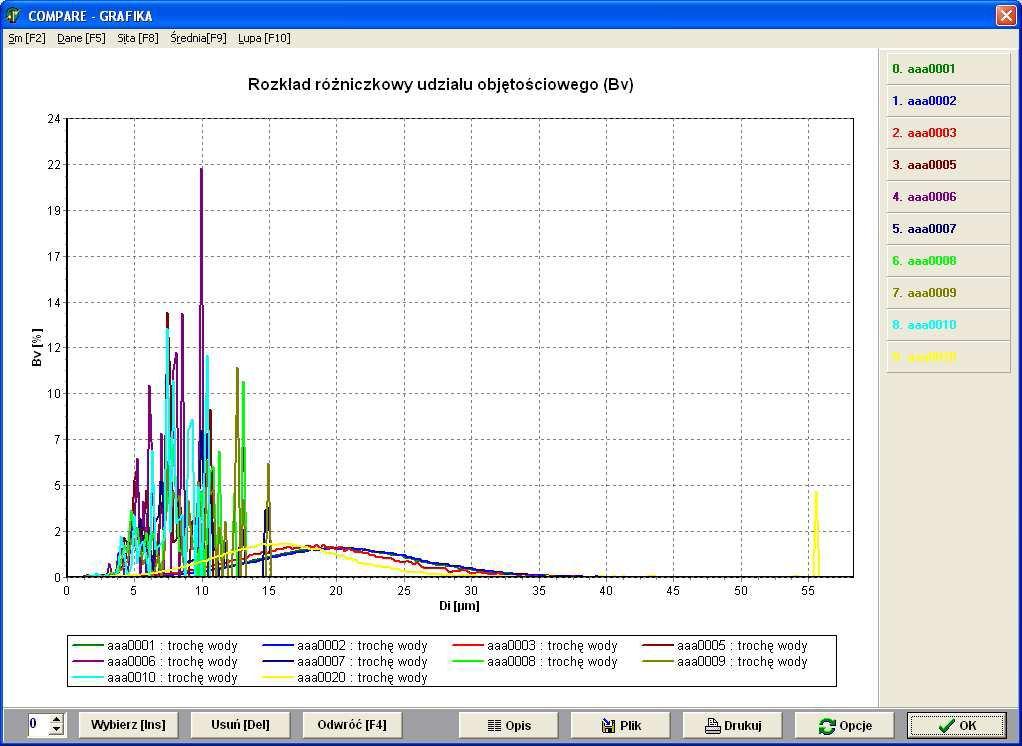Select series 1. aaa0002 in side list

[948, 101]
